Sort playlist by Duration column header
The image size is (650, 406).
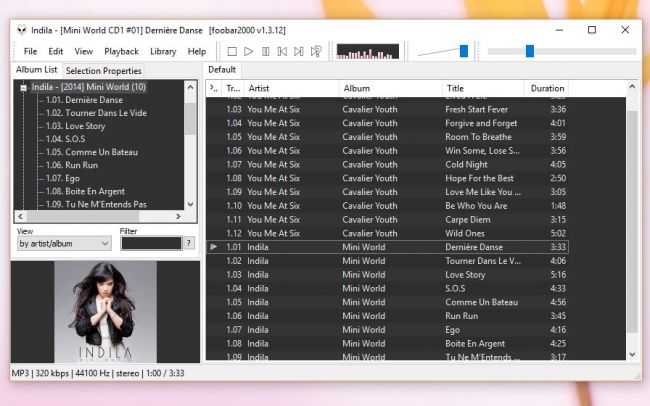coord(548,89)
